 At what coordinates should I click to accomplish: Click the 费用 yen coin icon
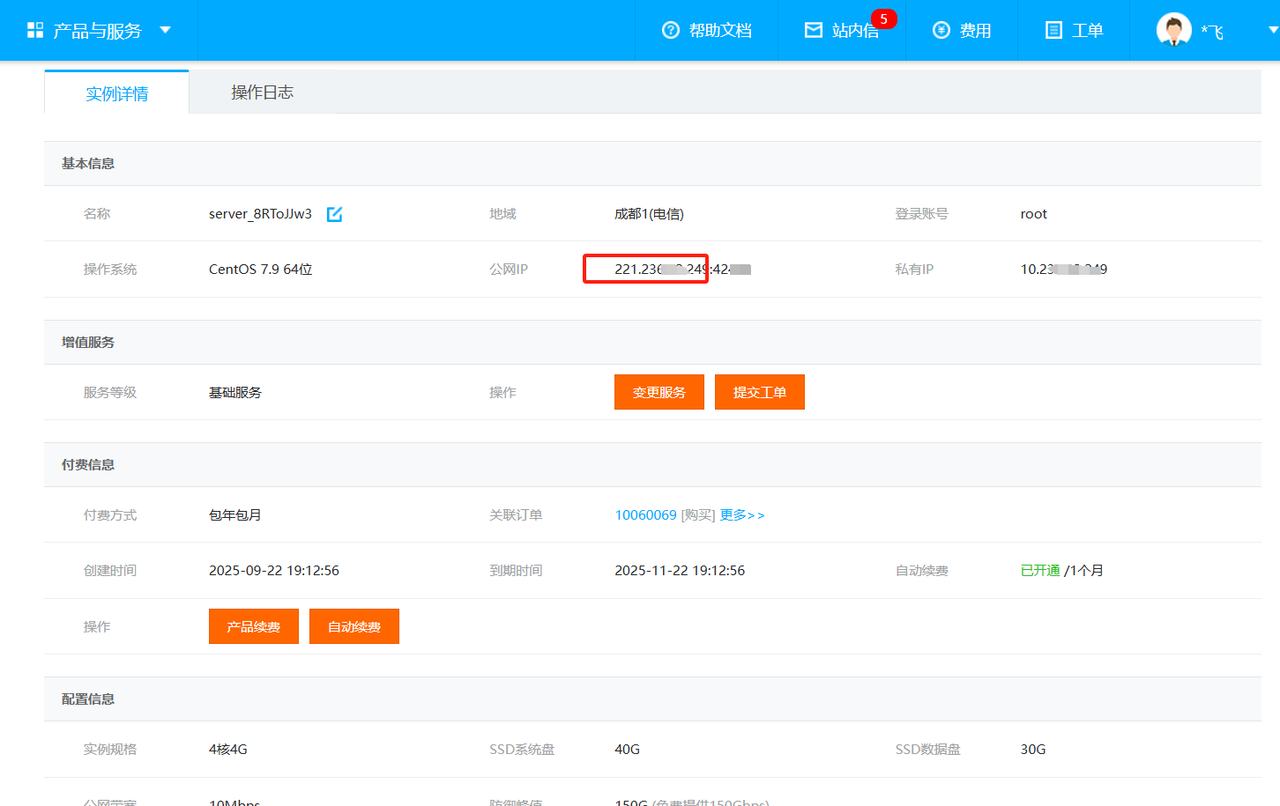click(x=941, y=30)
